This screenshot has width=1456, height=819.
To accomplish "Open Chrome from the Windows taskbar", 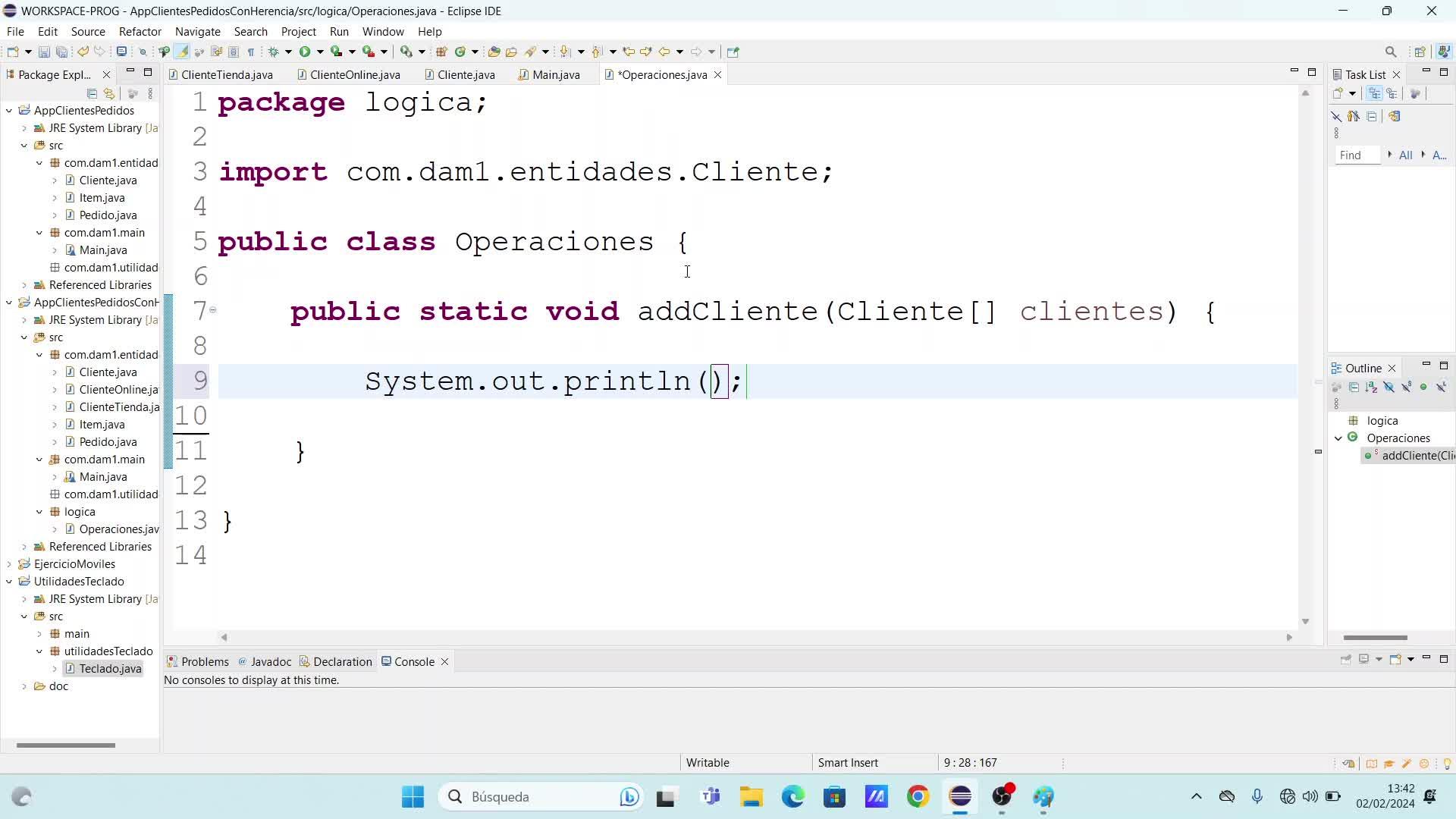I will tap(918, 796).
